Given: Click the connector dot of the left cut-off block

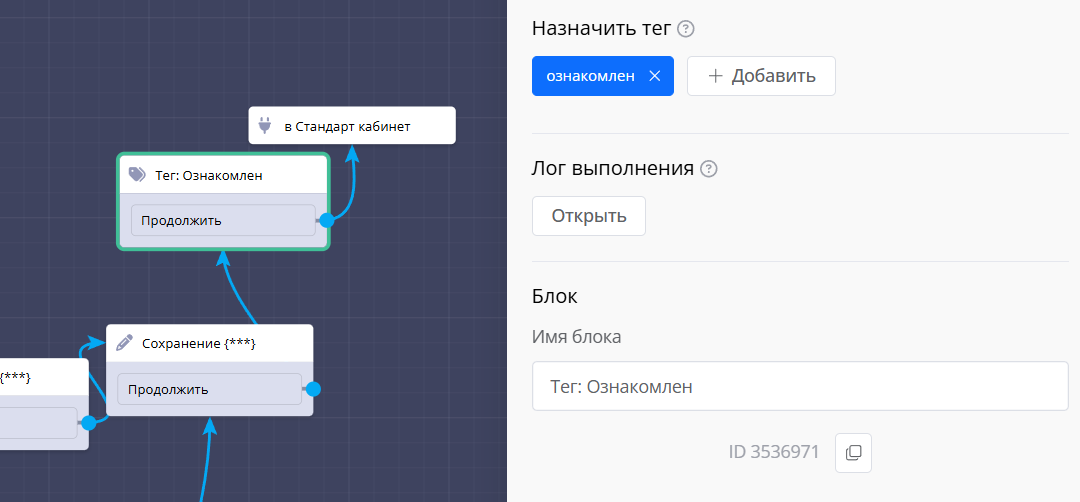Looking at the screenshot, I should click(x=89, y=423).
